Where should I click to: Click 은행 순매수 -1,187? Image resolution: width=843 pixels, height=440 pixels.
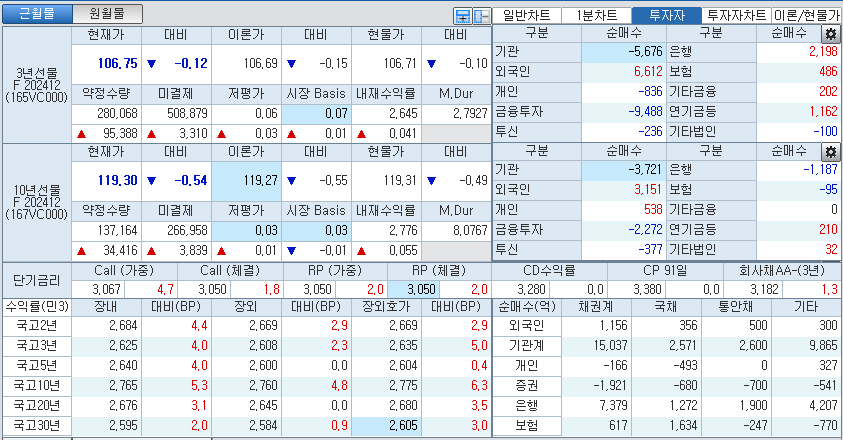tap(798, 169)
